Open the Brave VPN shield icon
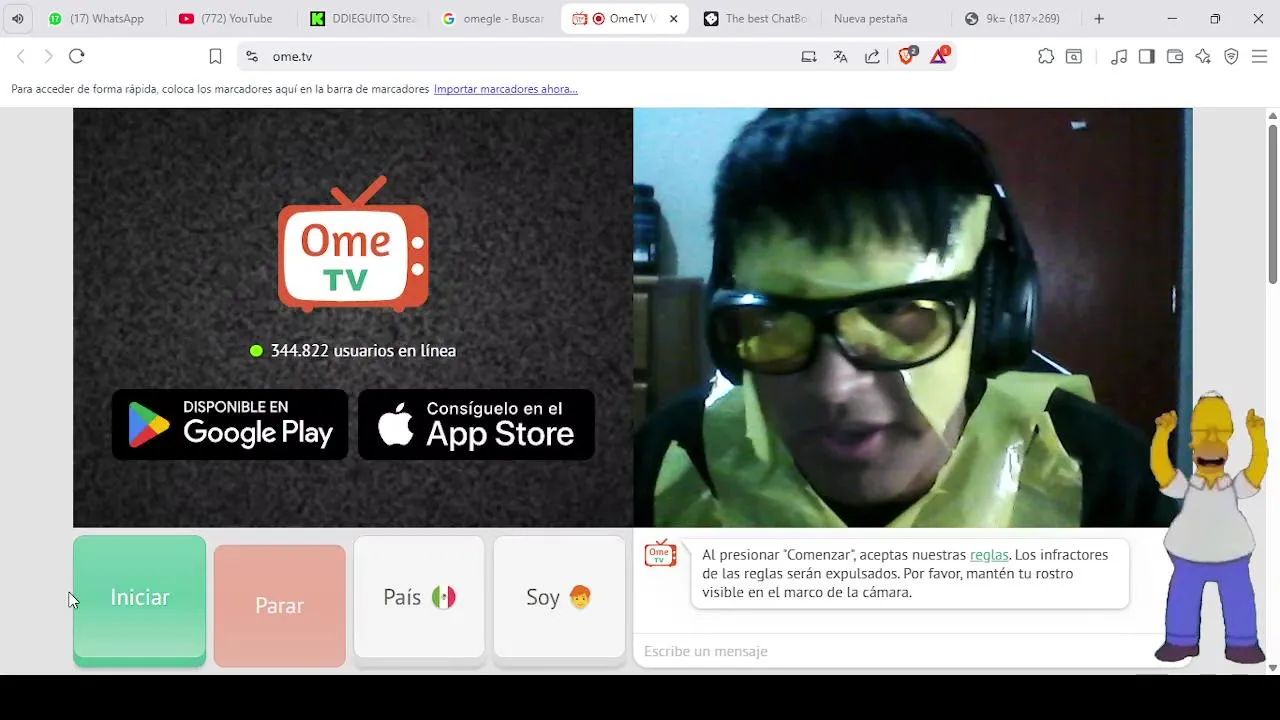 click(x=1231, y=57)
